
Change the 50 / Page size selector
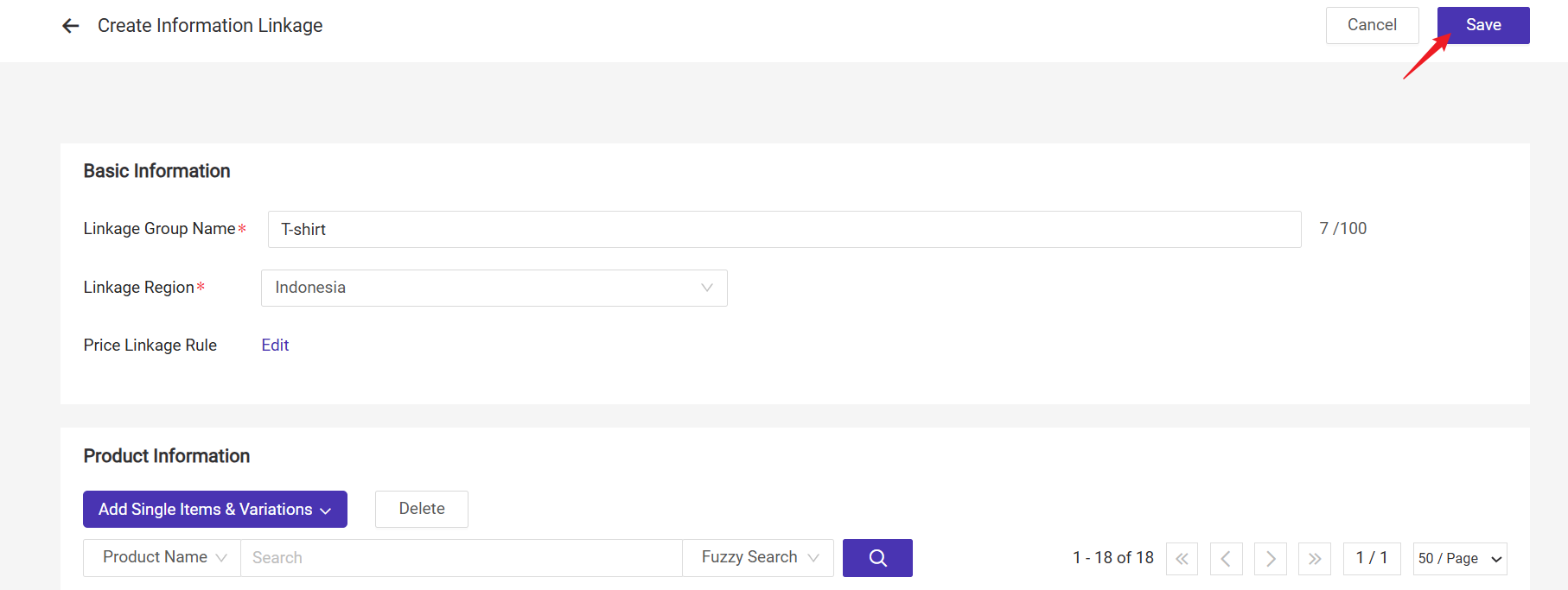click(x=1460, y=559)
